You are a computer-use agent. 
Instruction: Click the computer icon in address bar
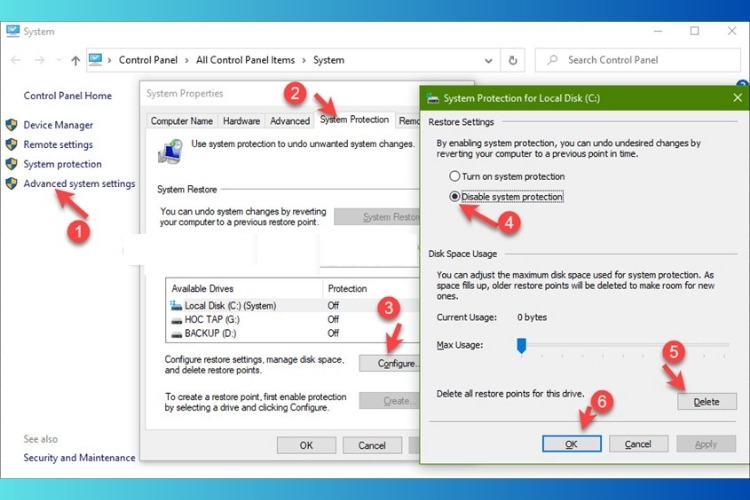[97, 60]
